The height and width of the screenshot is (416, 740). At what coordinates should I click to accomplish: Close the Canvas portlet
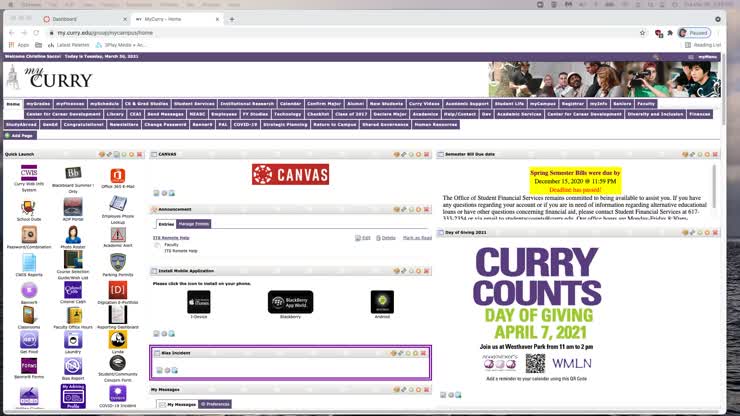(426, 154)
